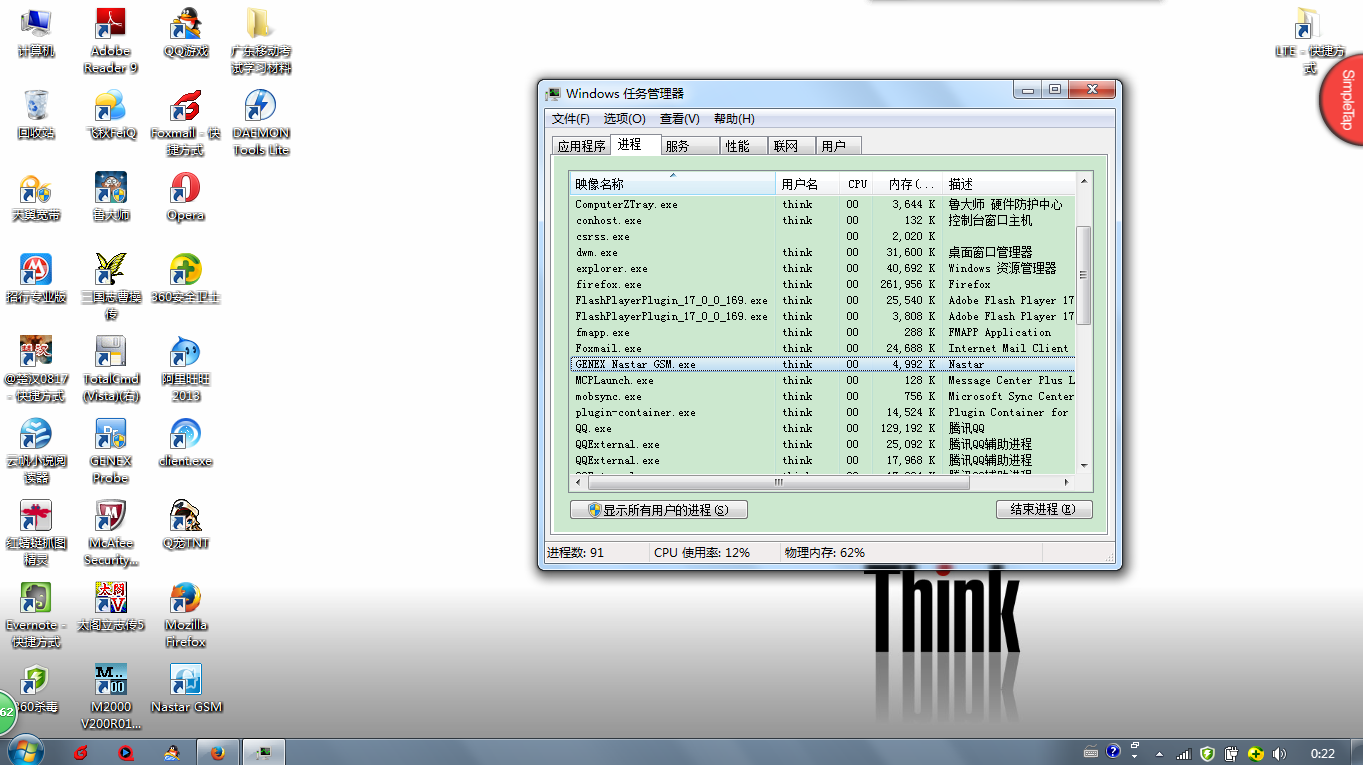Open the 选项(O) menu
The width and height of the screenshot is (1363, 765).
point(624,119)
